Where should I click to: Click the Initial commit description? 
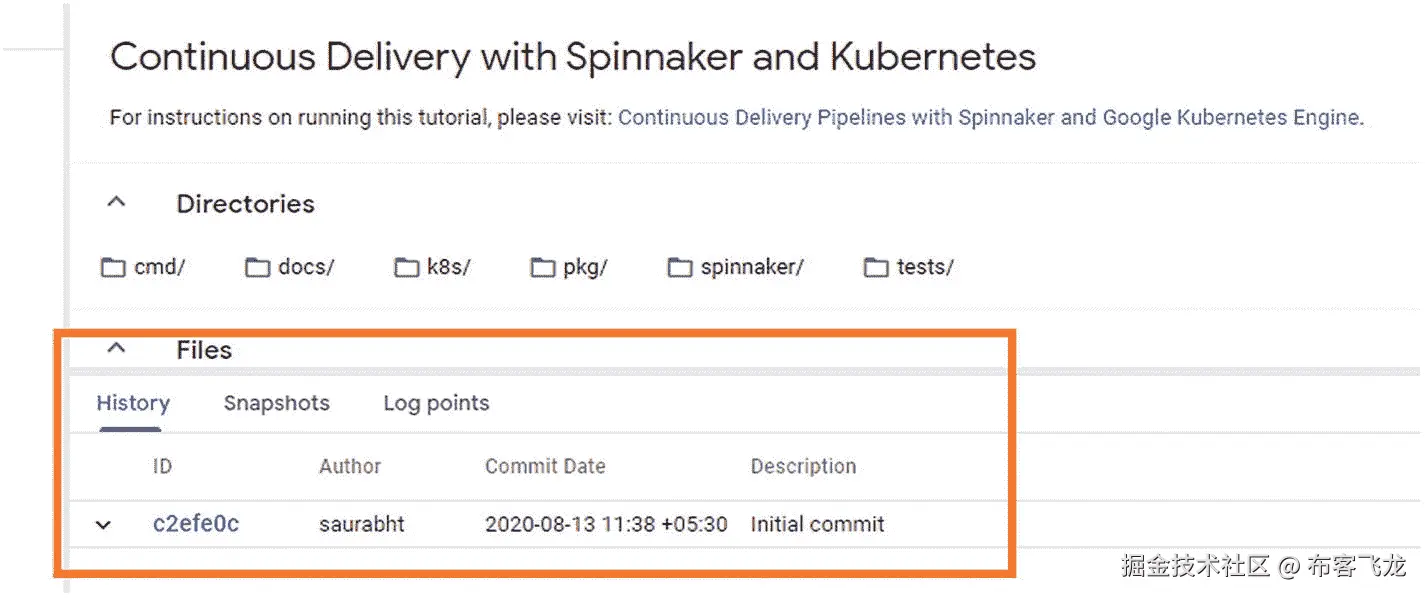pyautogui.click(x=817, y=524)
